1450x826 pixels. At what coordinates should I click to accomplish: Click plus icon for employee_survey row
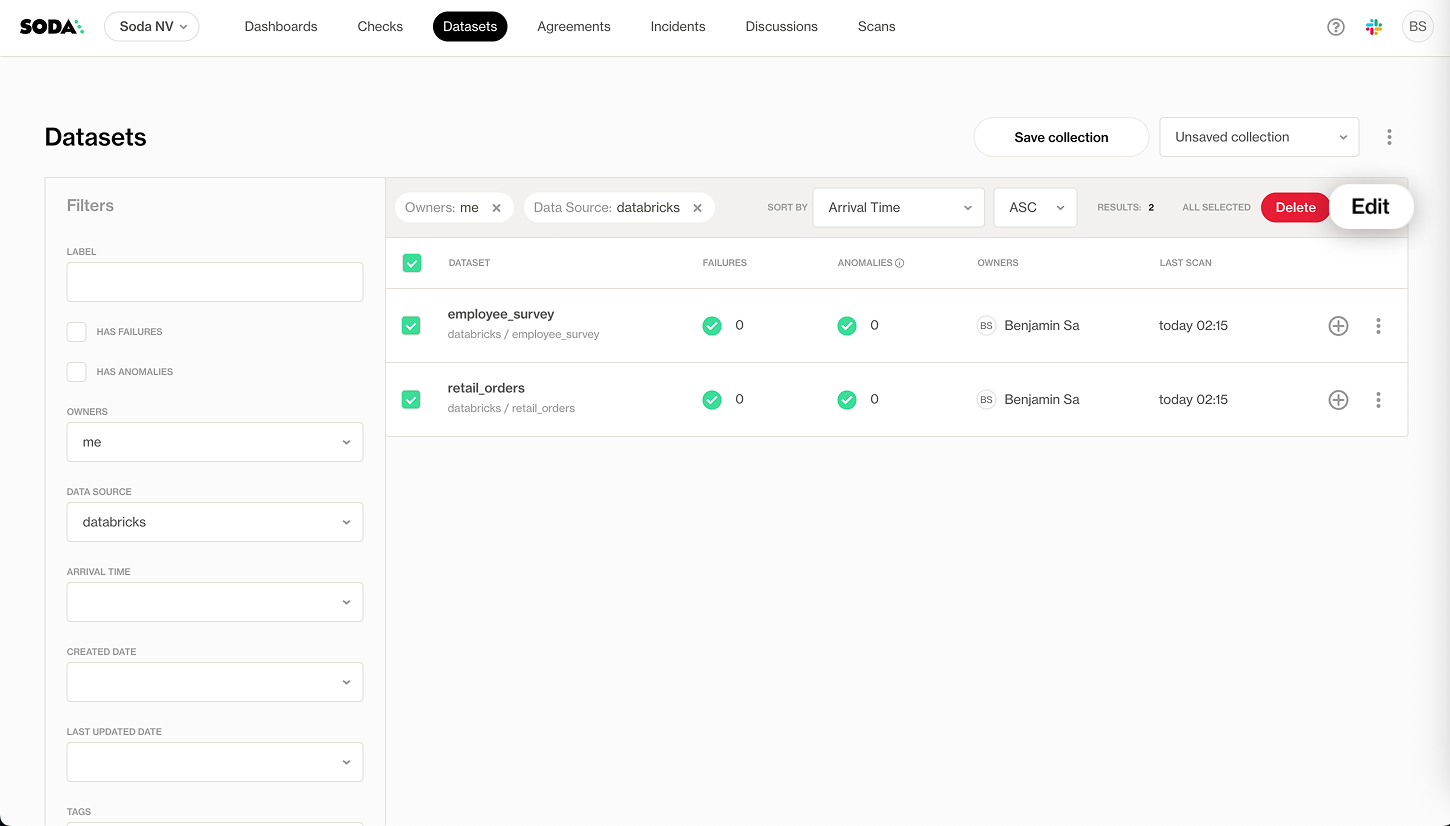1338,326
